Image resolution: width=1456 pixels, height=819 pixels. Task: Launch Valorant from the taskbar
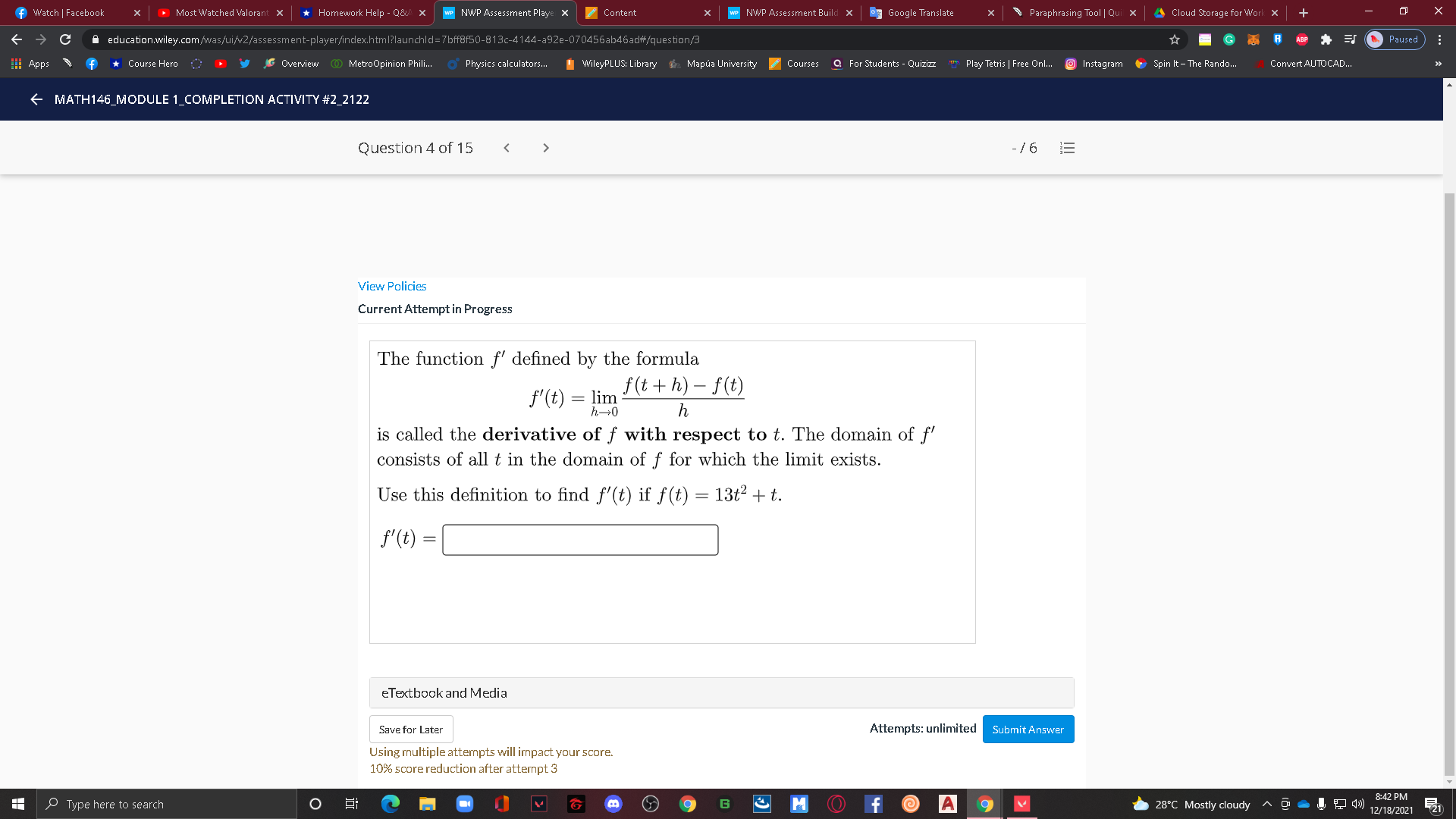(x=539, y=804)
